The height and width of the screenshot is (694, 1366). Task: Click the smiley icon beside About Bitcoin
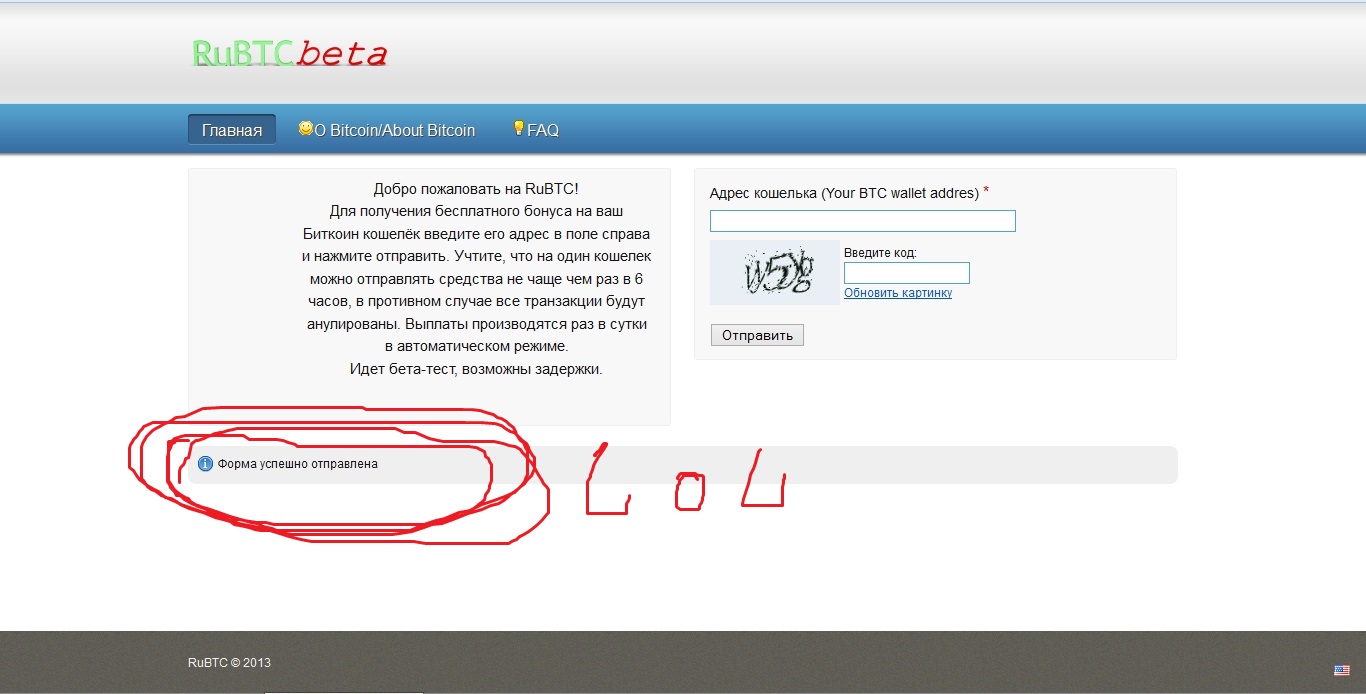click(306, 128)
